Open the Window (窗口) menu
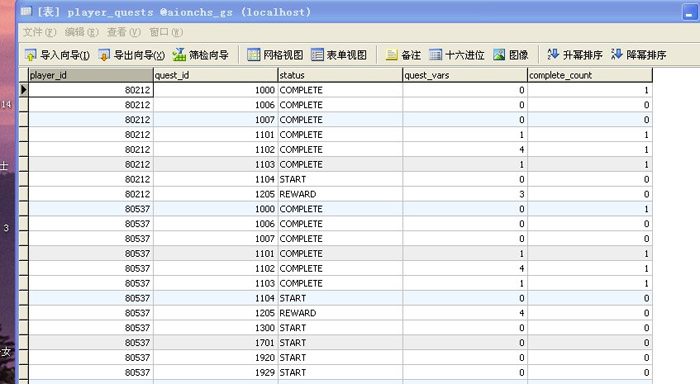 point(166,32)
